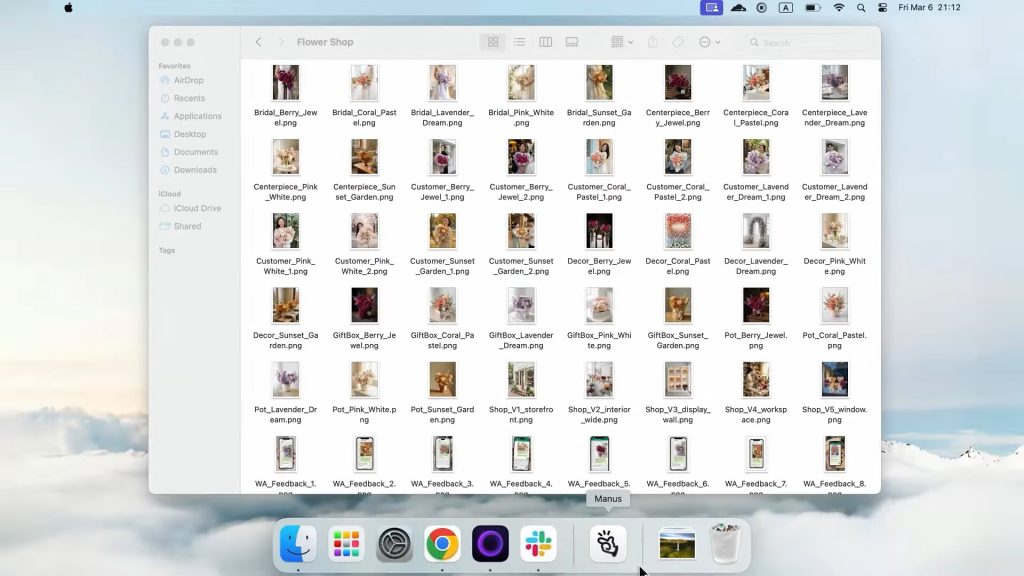Select Applications in Finder sidebar

(x=197, y=116)
